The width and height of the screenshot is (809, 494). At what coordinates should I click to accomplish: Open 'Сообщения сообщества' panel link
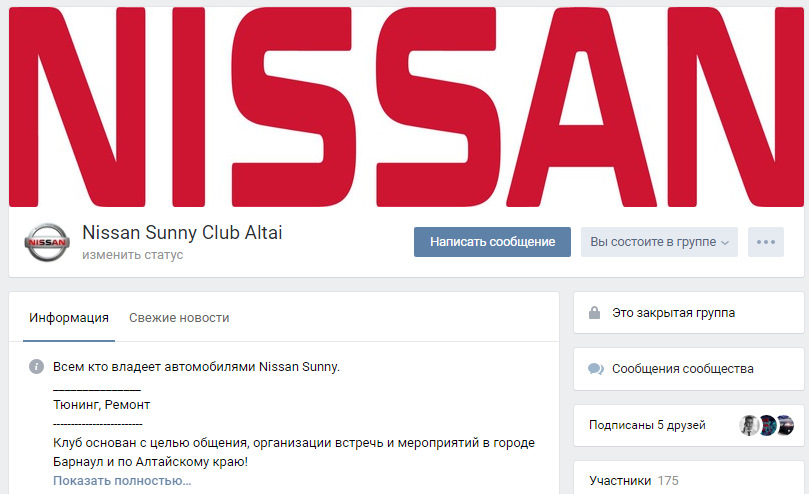tap(683, 369)
